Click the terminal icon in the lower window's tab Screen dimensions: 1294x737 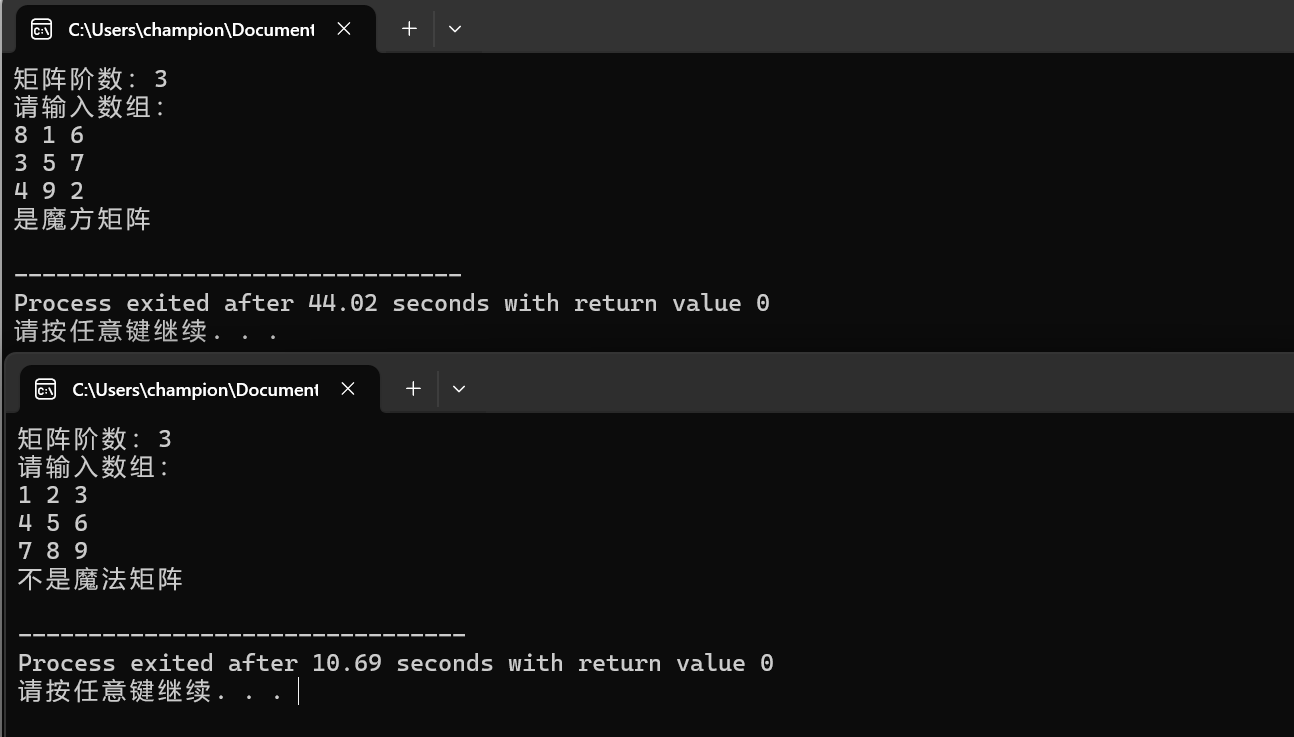click(46, 389)
